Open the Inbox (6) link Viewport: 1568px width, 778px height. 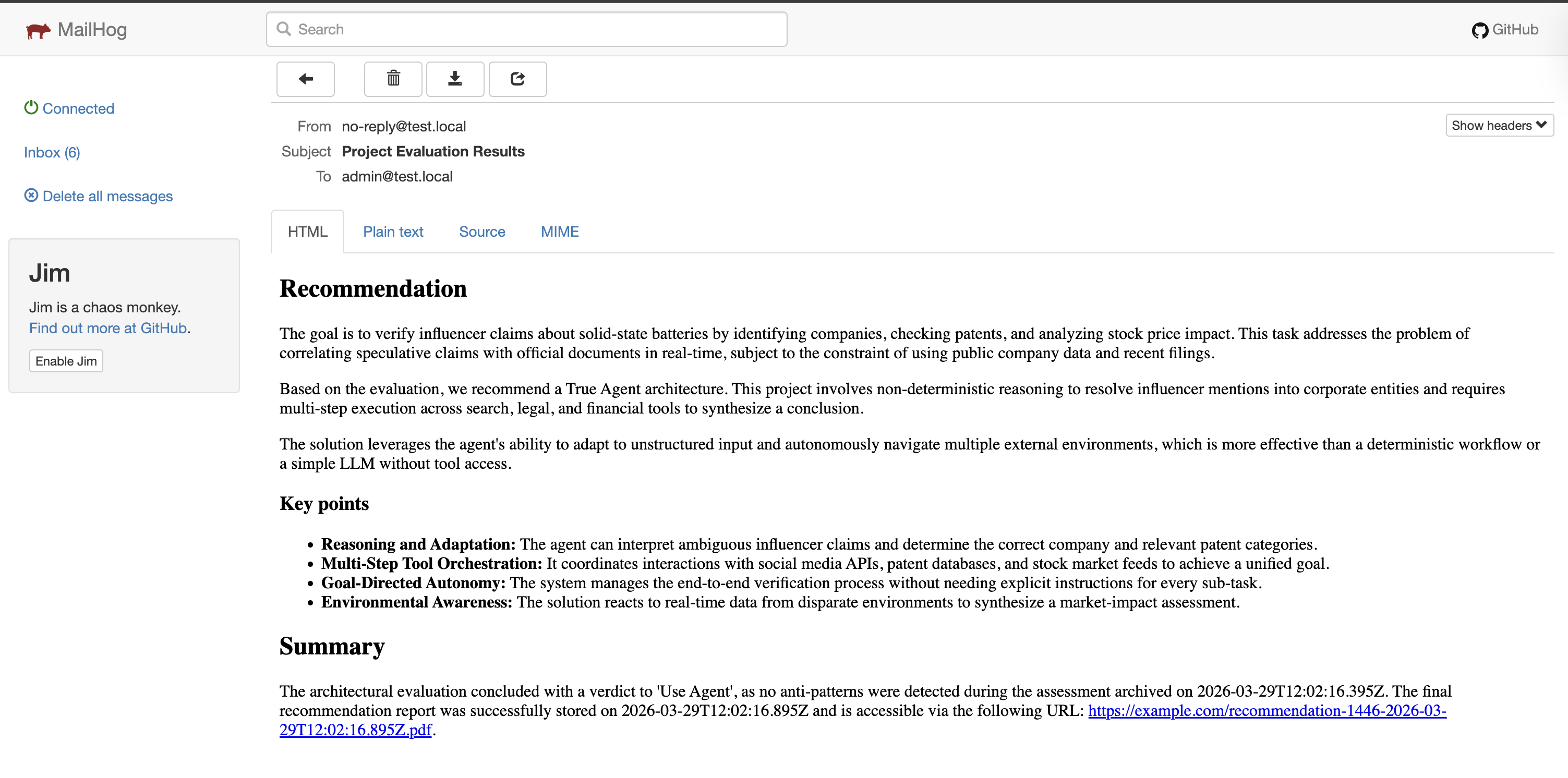click(x=52, y=152)
